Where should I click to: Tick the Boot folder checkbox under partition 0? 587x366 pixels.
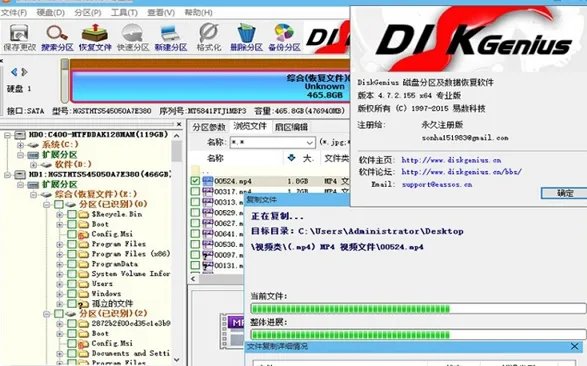(72, 224)
